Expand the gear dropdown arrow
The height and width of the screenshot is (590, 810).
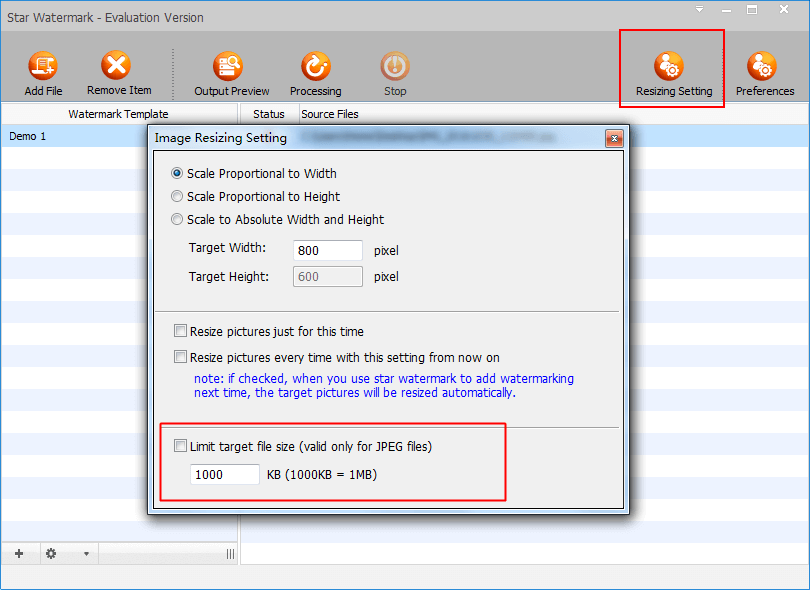click(x=86, y=554)
